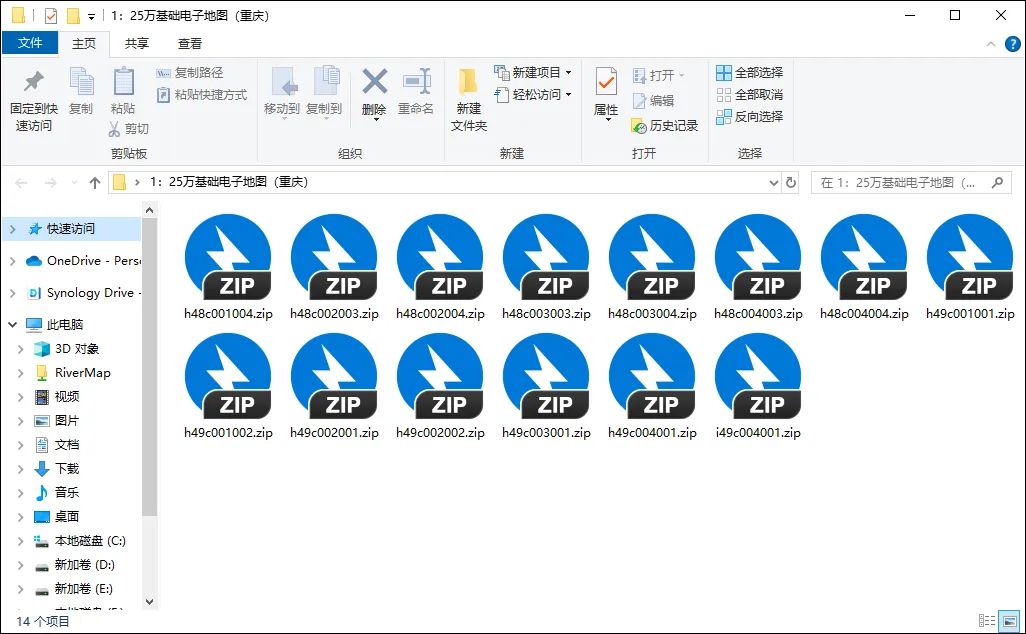Click the Cut (剪切) scissors icon
This screenshot has height=634, width=1026.
pos(115,129)
